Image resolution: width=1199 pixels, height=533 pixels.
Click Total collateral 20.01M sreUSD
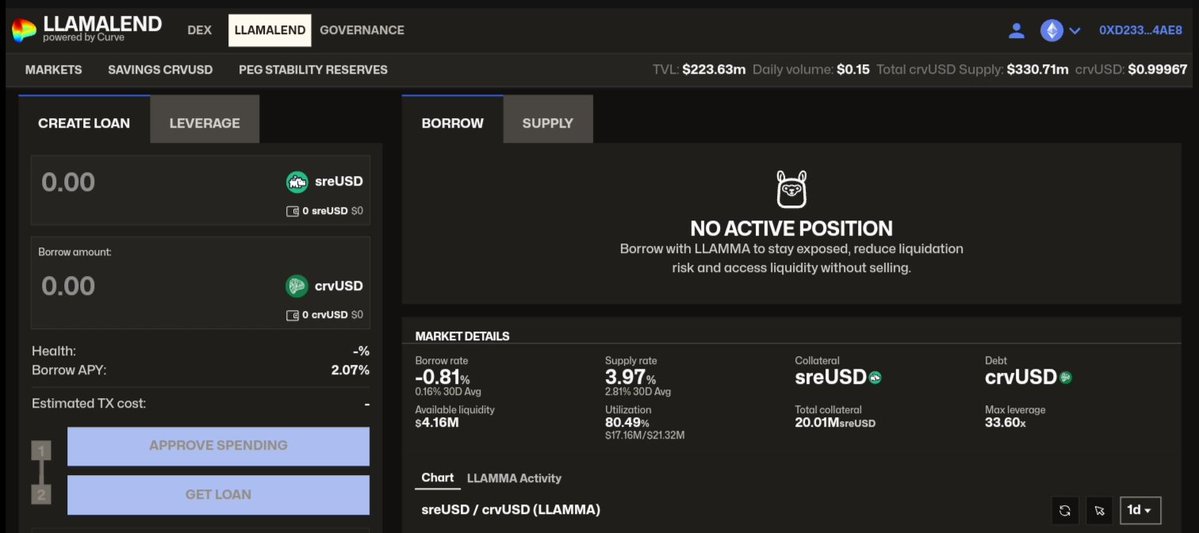click(835, 422)
